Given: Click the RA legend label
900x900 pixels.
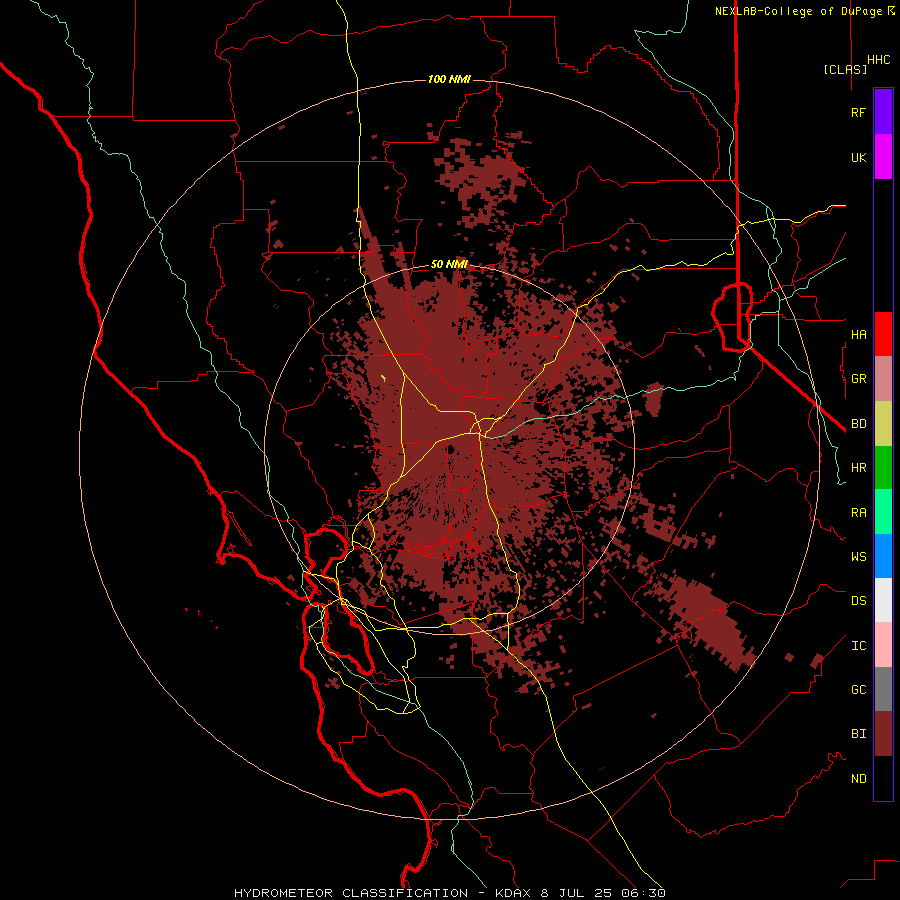Looking at the screenshot, I should (858, 513).
